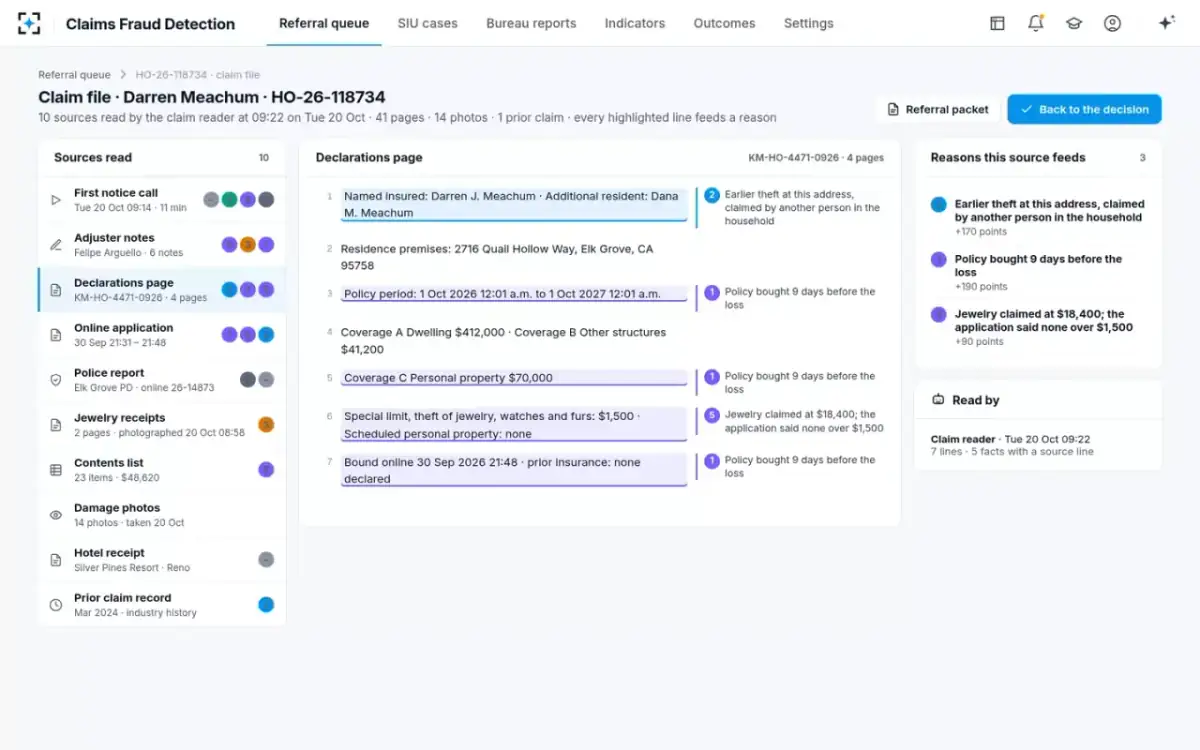
Task: Click reason badge 2 beside Named insured line
Action: [x=712, y=195]
